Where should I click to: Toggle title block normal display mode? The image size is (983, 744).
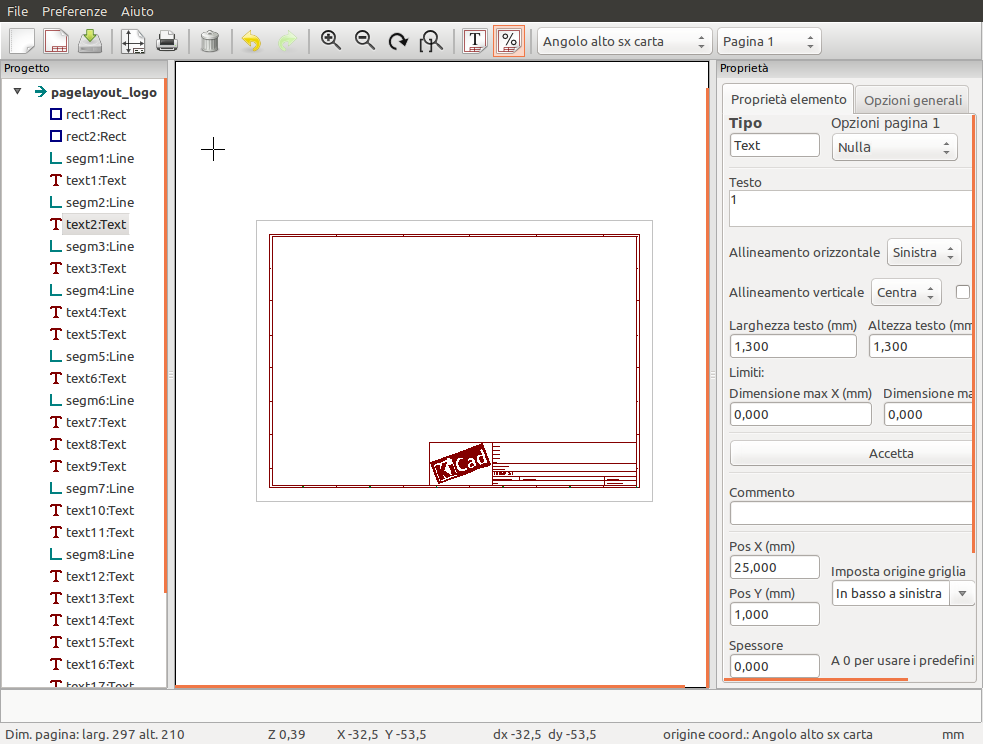coord(475,42)
